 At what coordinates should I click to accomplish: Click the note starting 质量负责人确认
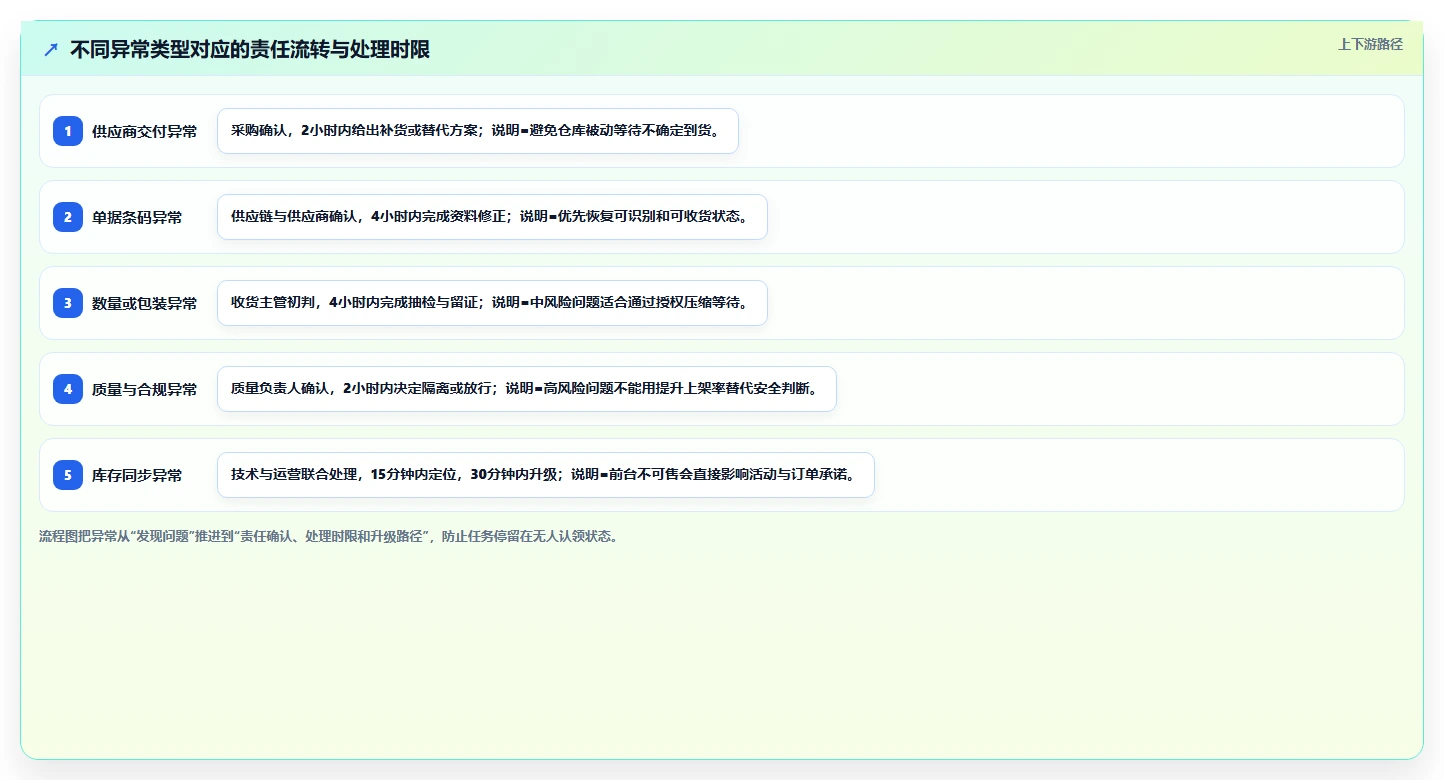point(526,389)
